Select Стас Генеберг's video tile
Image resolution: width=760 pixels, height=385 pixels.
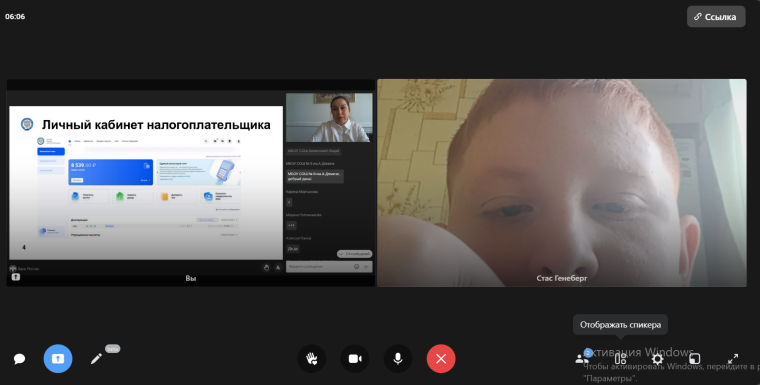(x=562, y=183)
